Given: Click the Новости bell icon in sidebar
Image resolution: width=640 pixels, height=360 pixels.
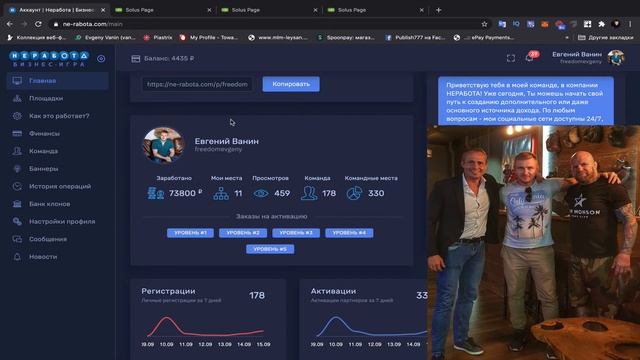Looking at the screenshot, I should tap(17, 257).
